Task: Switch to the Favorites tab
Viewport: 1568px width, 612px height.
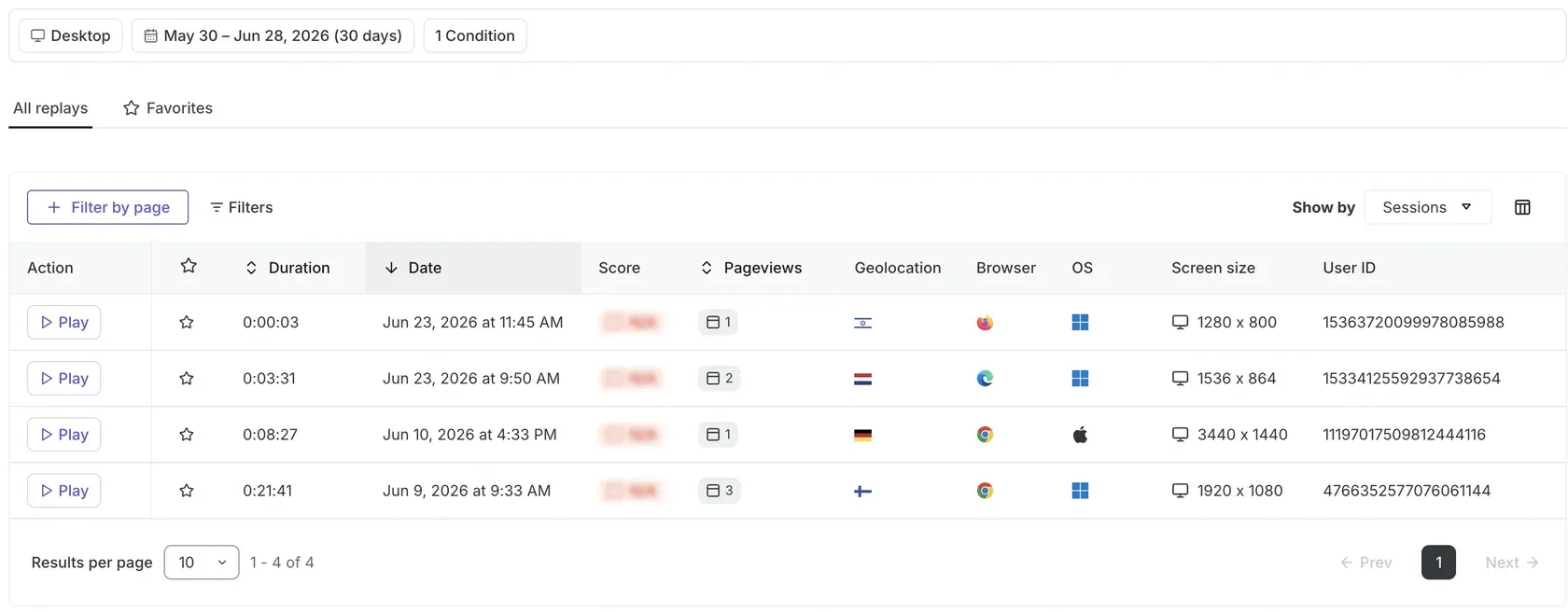Action: click(168, 108)
